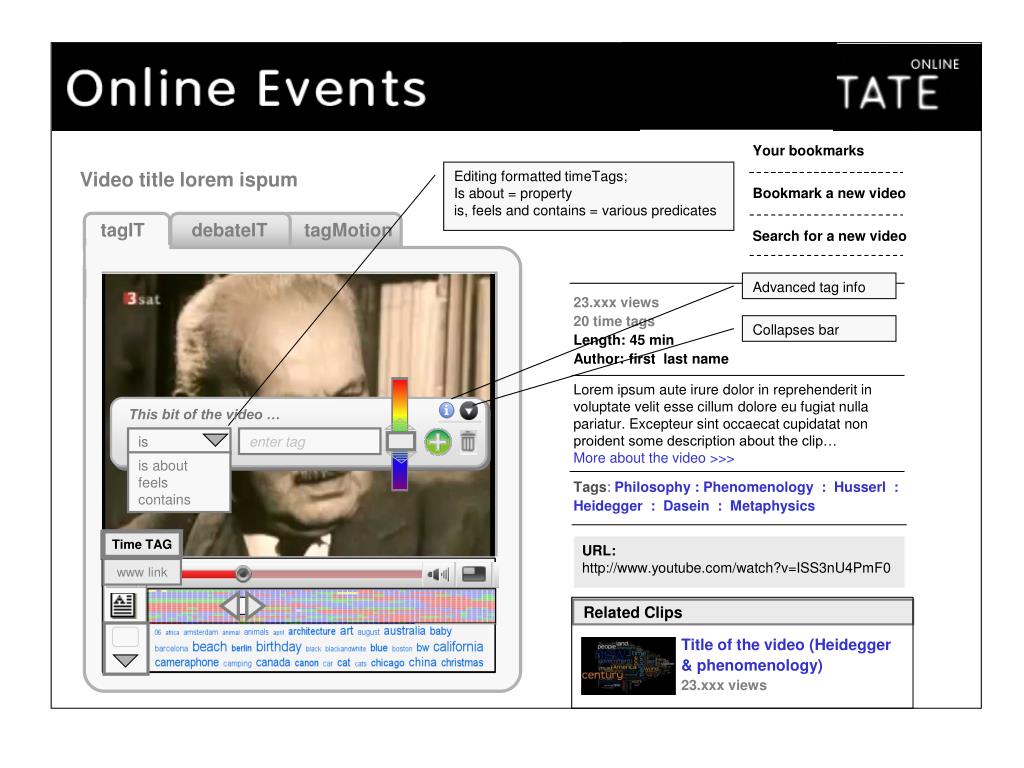Click the Husserl tag
The image size is (1024, 768).
click(859, 487)
